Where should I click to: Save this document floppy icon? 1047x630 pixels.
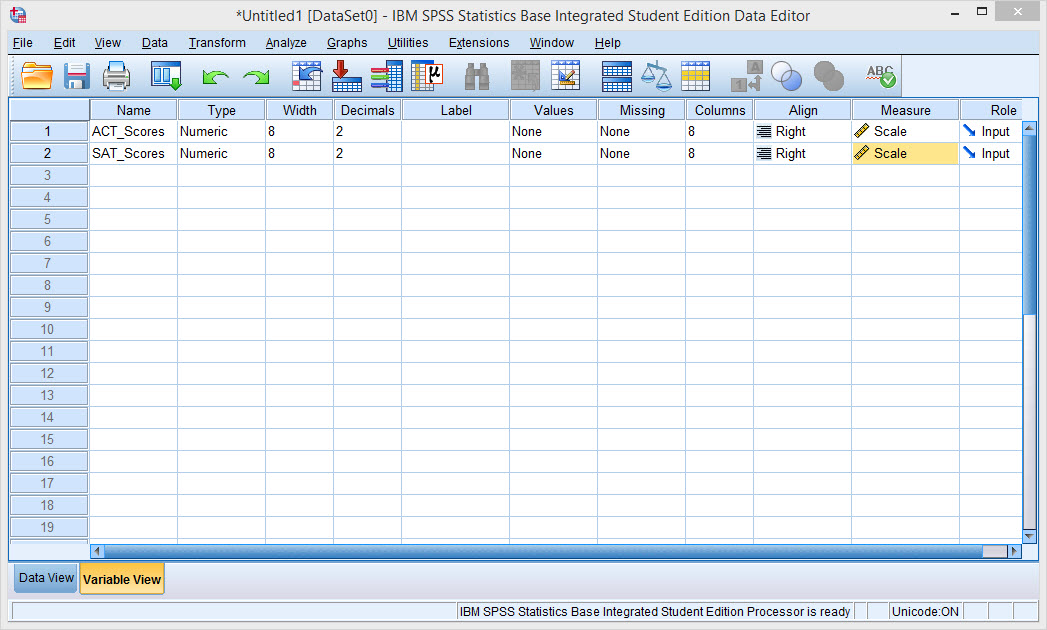pos(77,75)
